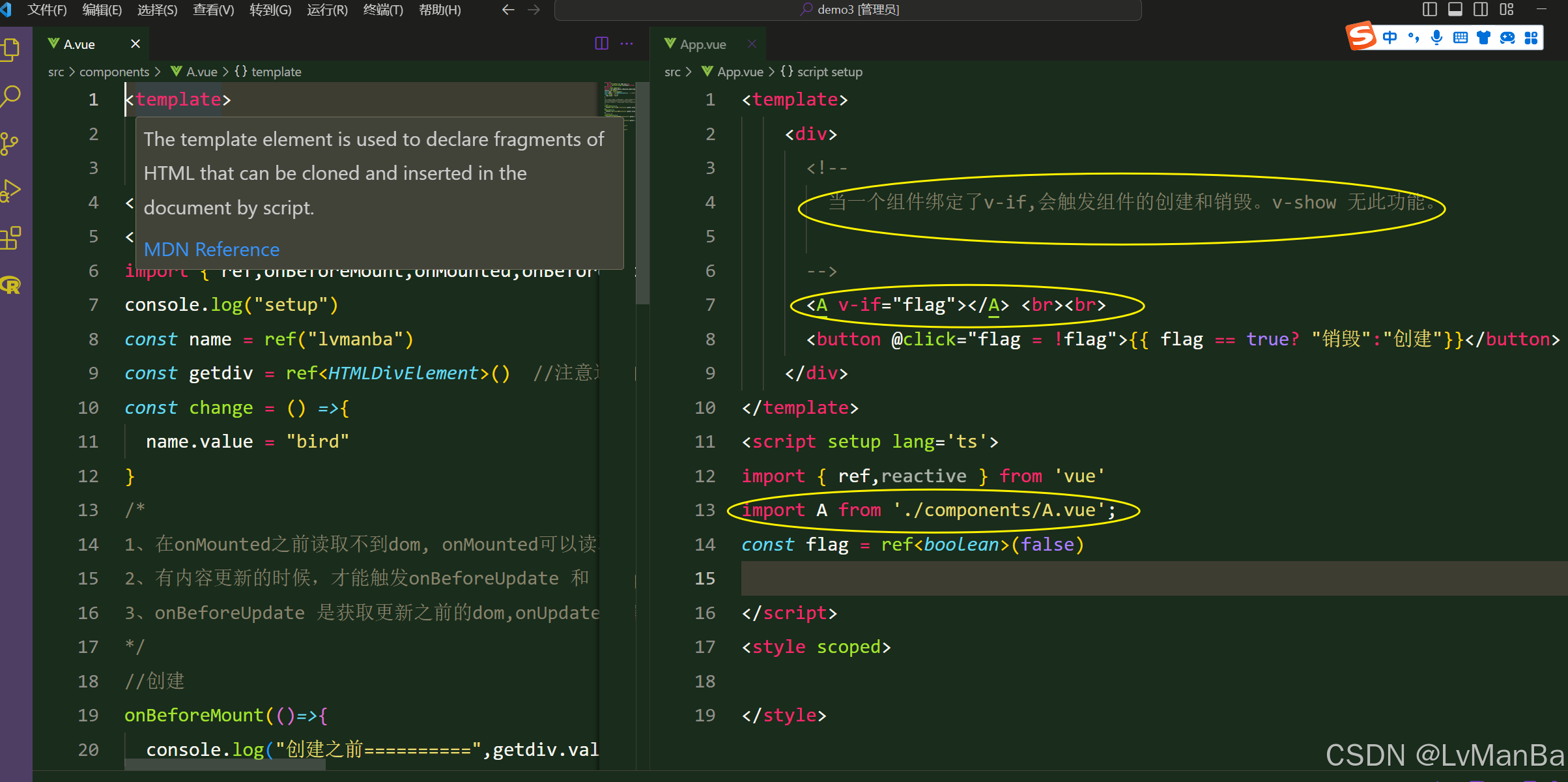Click onBeforeMount call on line 19
This screenshot has width=1568, height=782.
193,716
